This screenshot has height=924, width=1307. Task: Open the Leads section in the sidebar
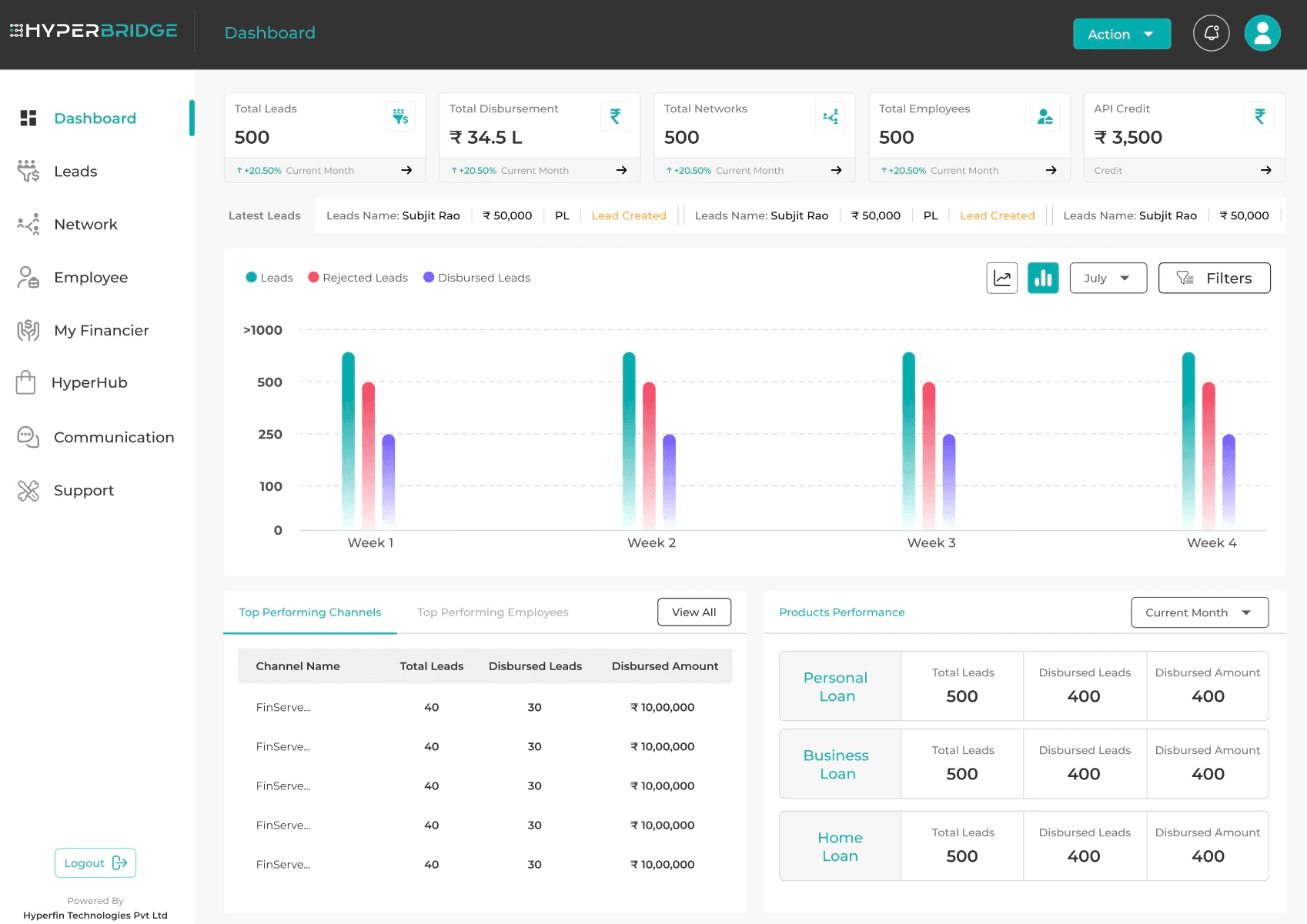point(75,171)
